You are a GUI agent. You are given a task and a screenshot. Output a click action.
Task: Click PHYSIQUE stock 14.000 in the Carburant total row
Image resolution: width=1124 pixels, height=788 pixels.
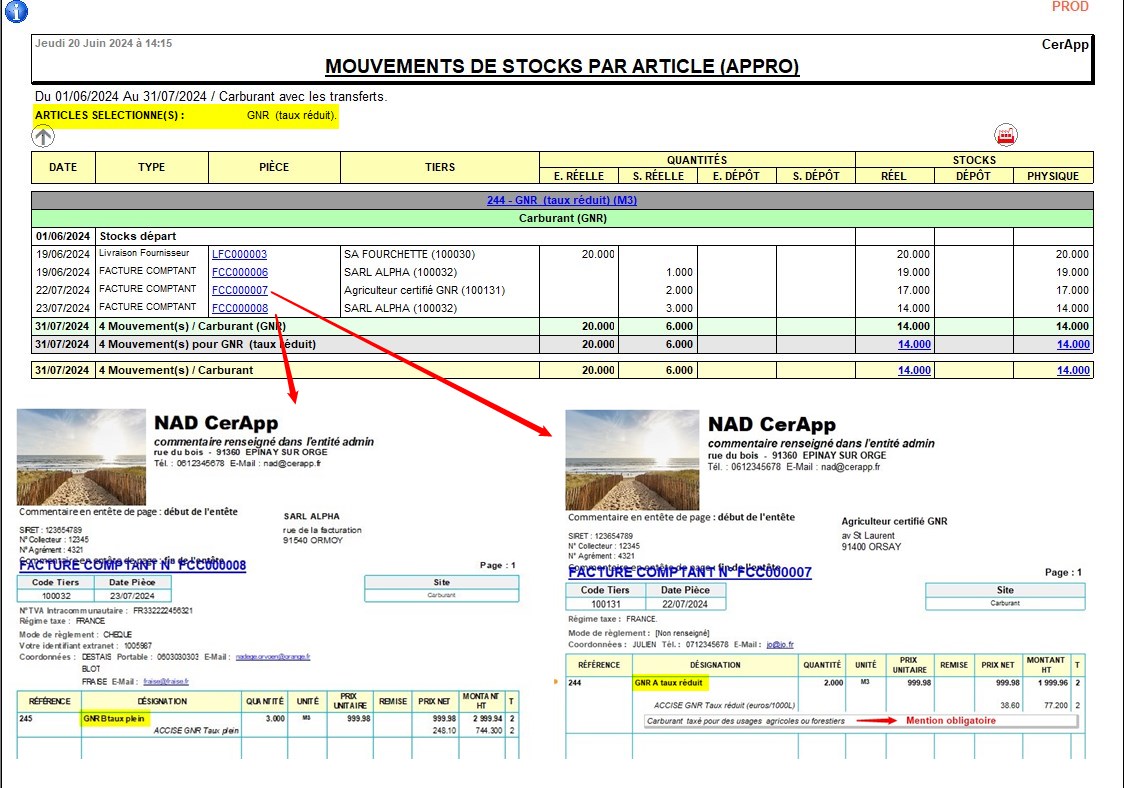(x=1073, y=370)
